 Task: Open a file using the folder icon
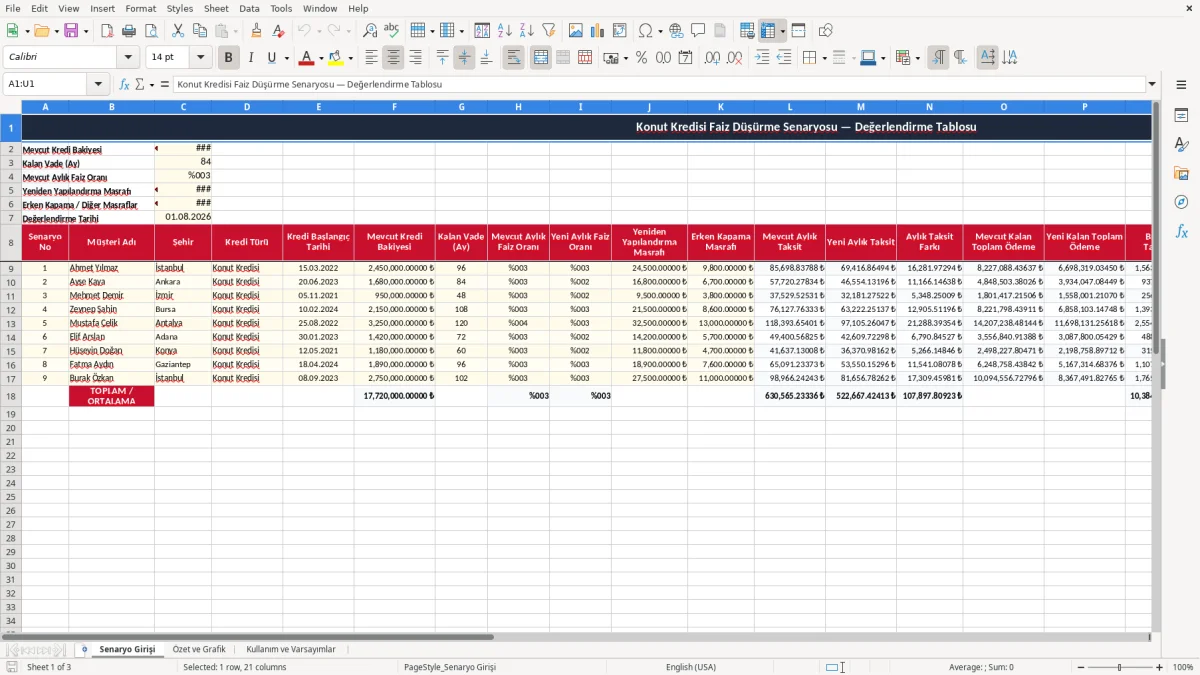40,31
